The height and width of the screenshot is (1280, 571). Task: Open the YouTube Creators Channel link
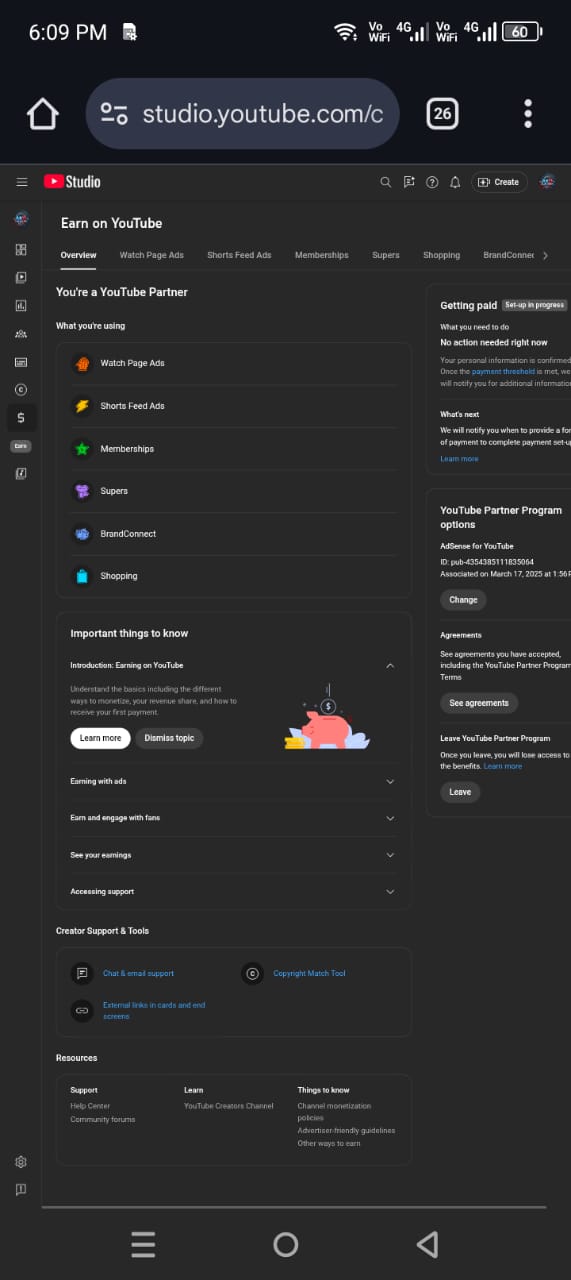point(229,1106)
